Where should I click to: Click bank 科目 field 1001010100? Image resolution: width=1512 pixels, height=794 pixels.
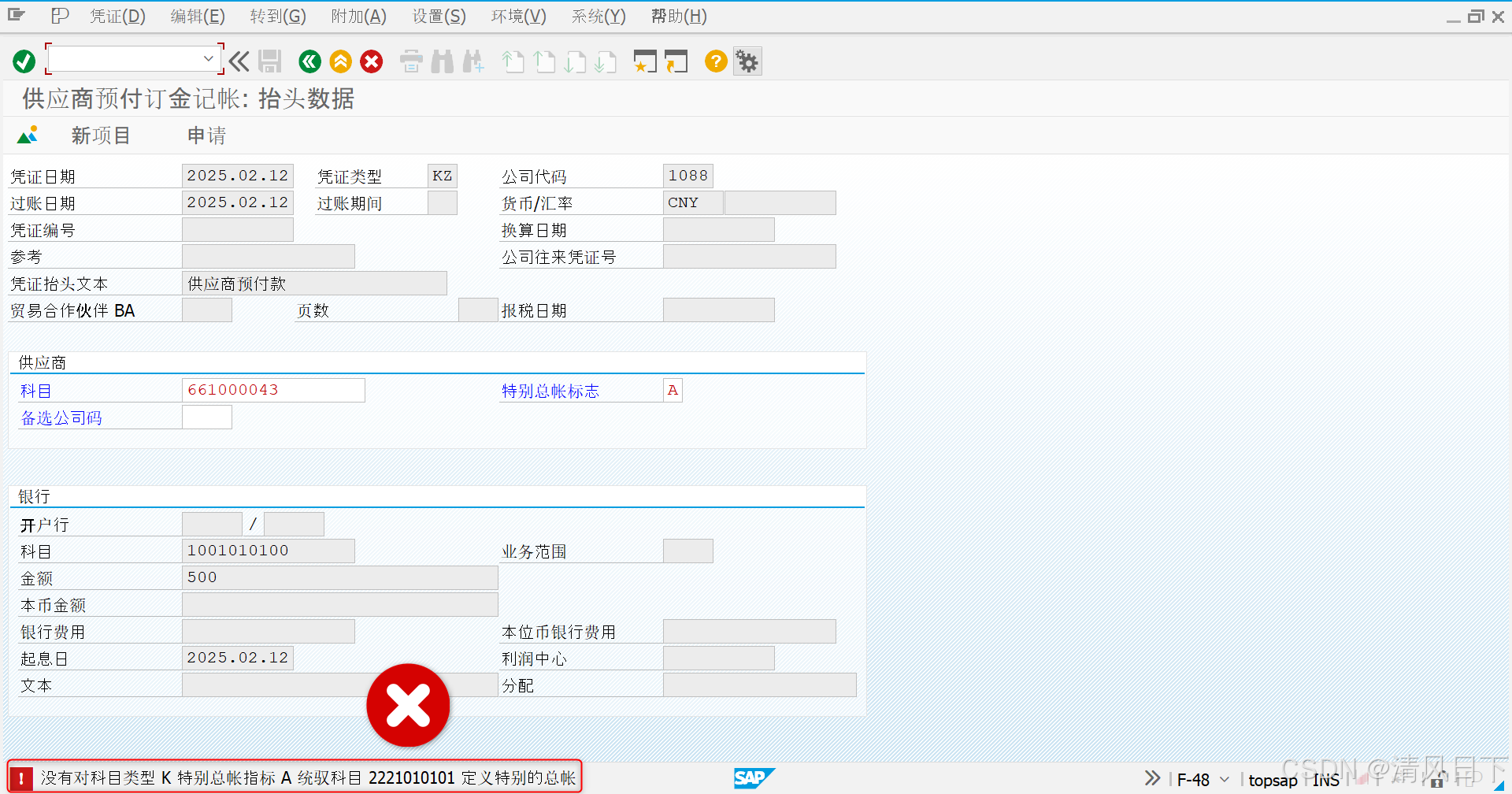click(x=269, y=551)
